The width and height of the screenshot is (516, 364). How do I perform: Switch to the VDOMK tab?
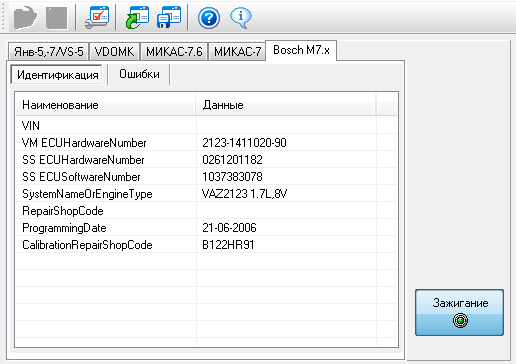click(x=114, y=52)
